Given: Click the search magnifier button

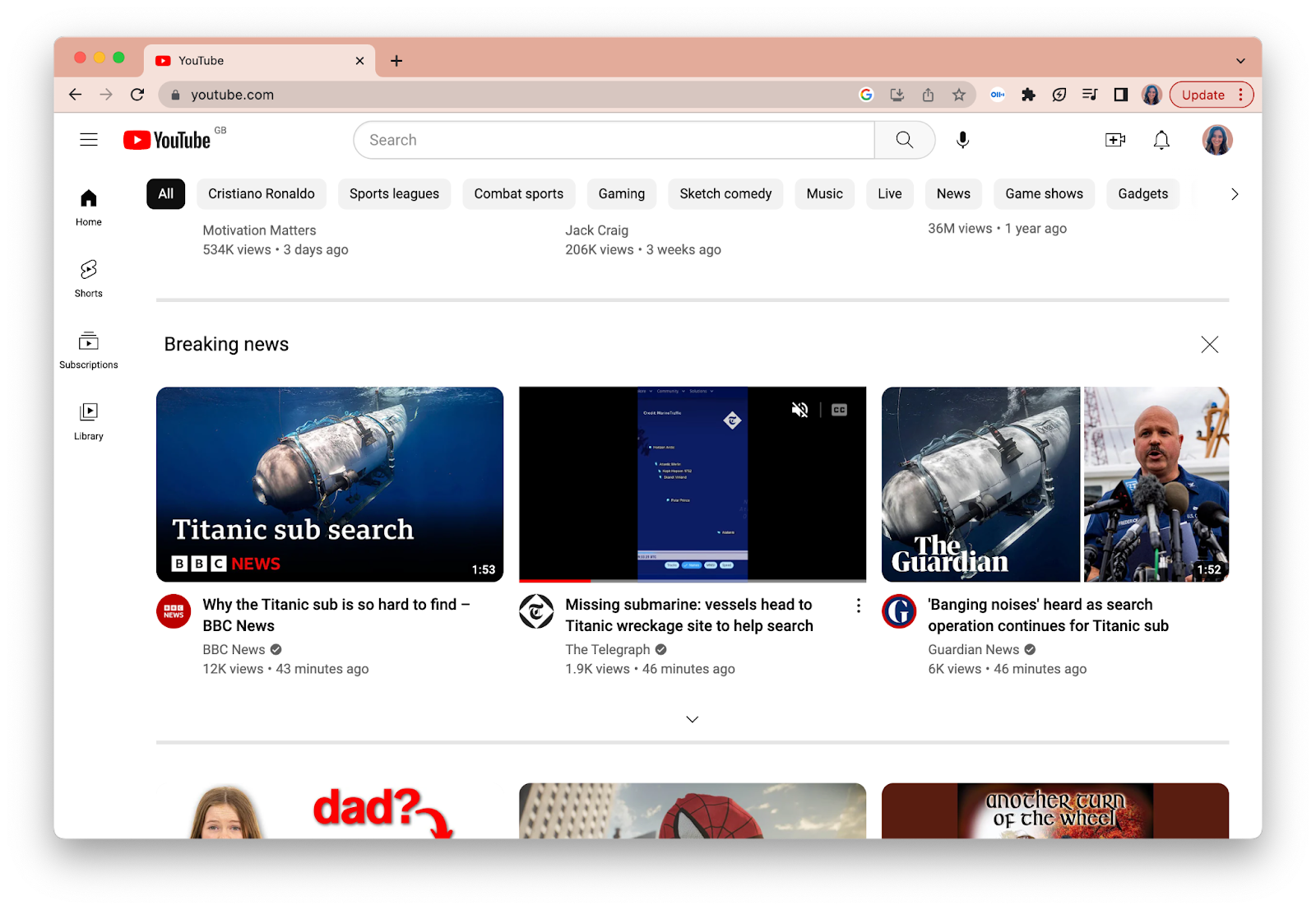Looking at the screenshot, I should (905, 140).
